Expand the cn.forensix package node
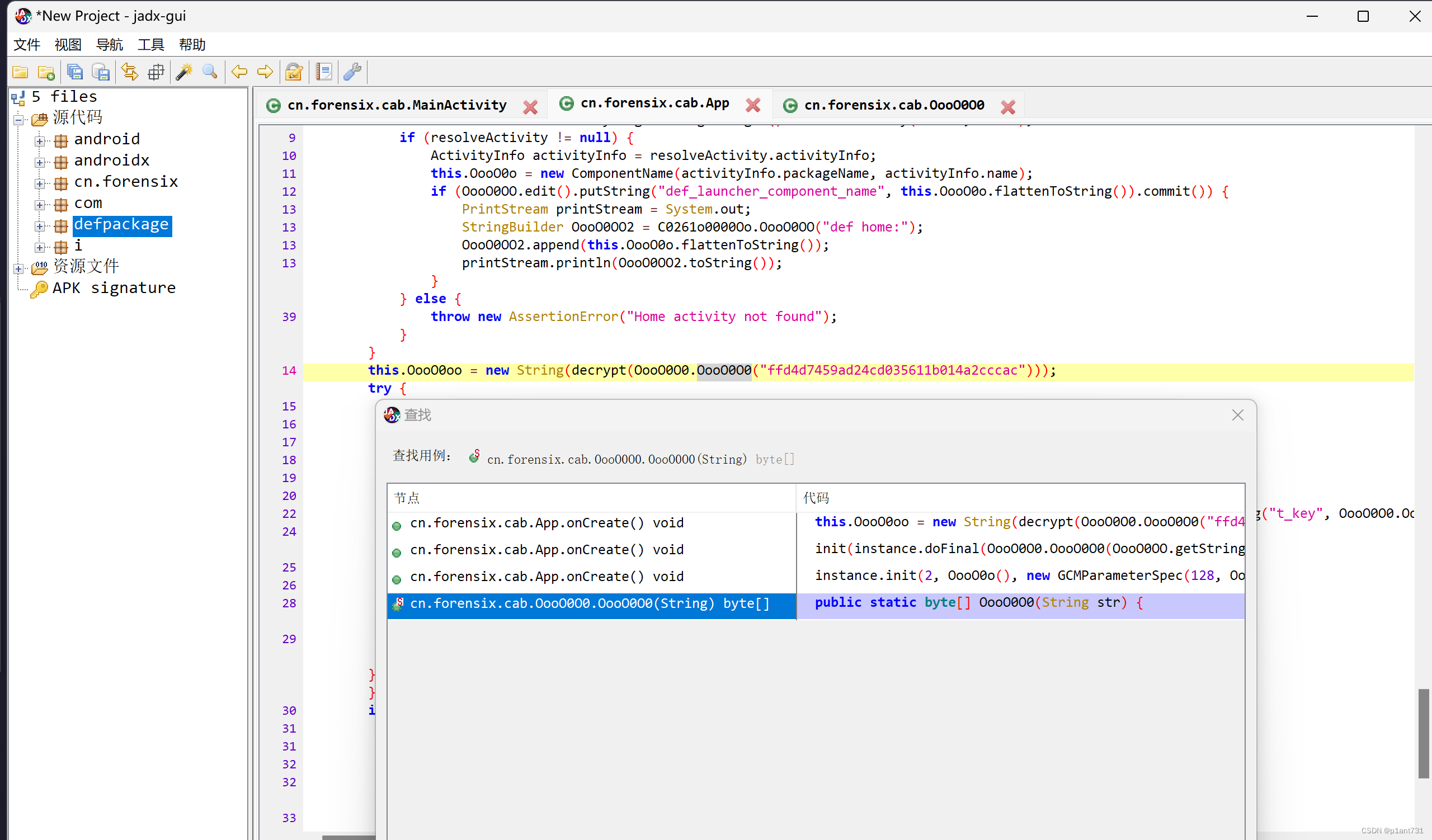This screenshot has height=840, width=1432. [40, 183]
